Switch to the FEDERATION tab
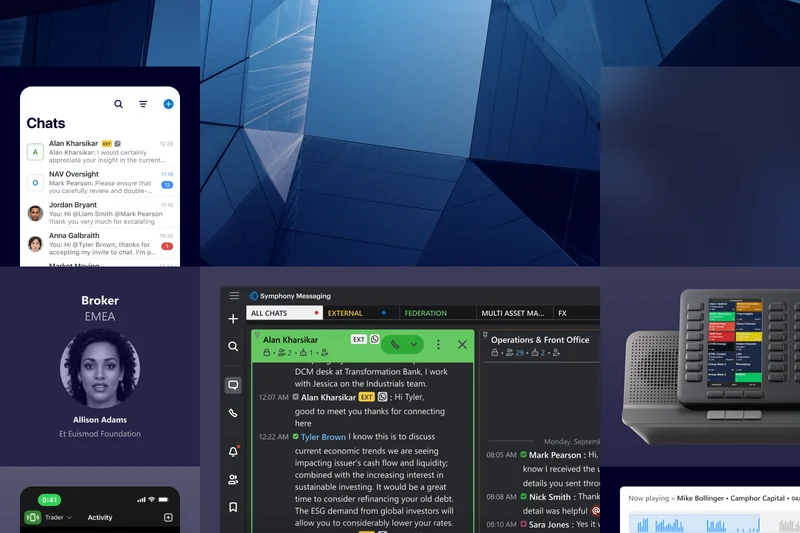 425,313
